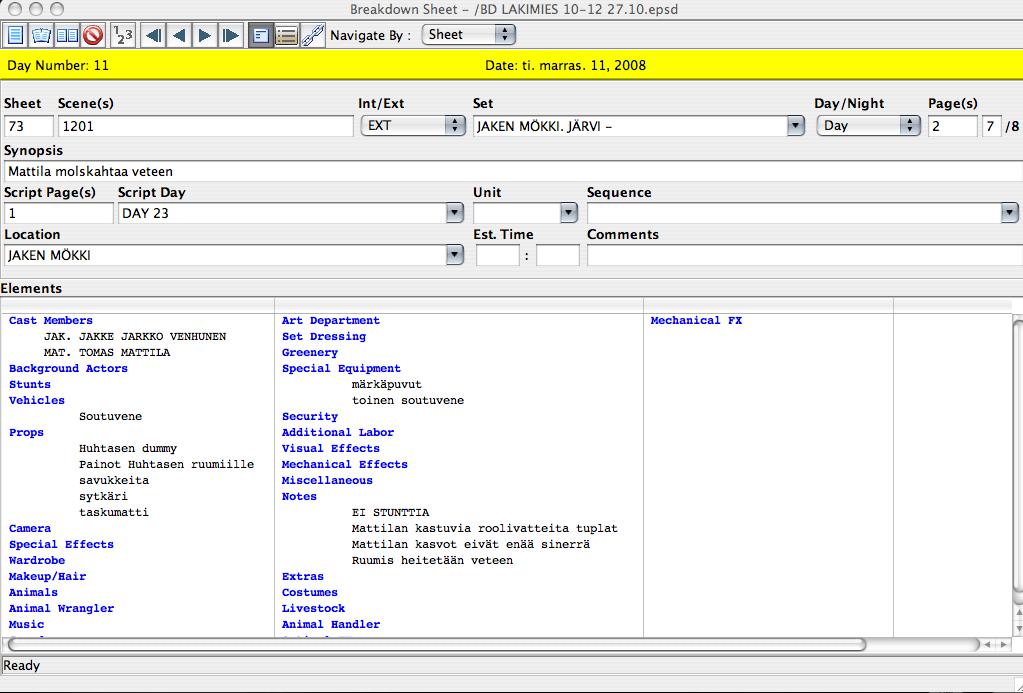Expand the Location dropdown arrow
1023x693 pixels.
coord(455,255)
